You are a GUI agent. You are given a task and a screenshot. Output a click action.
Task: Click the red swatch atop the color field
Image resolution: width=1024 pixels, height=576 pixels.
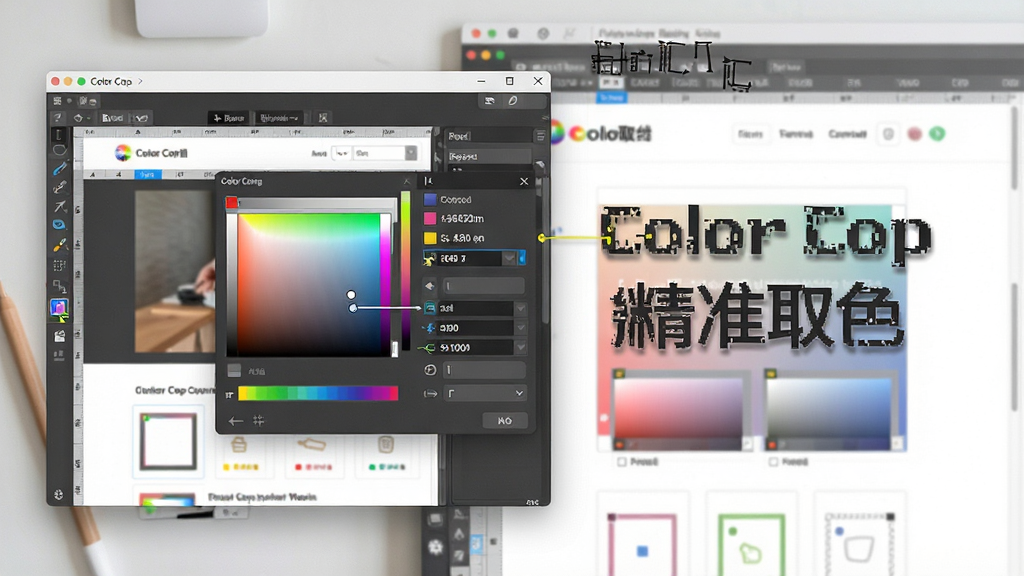tap(232, 203)
